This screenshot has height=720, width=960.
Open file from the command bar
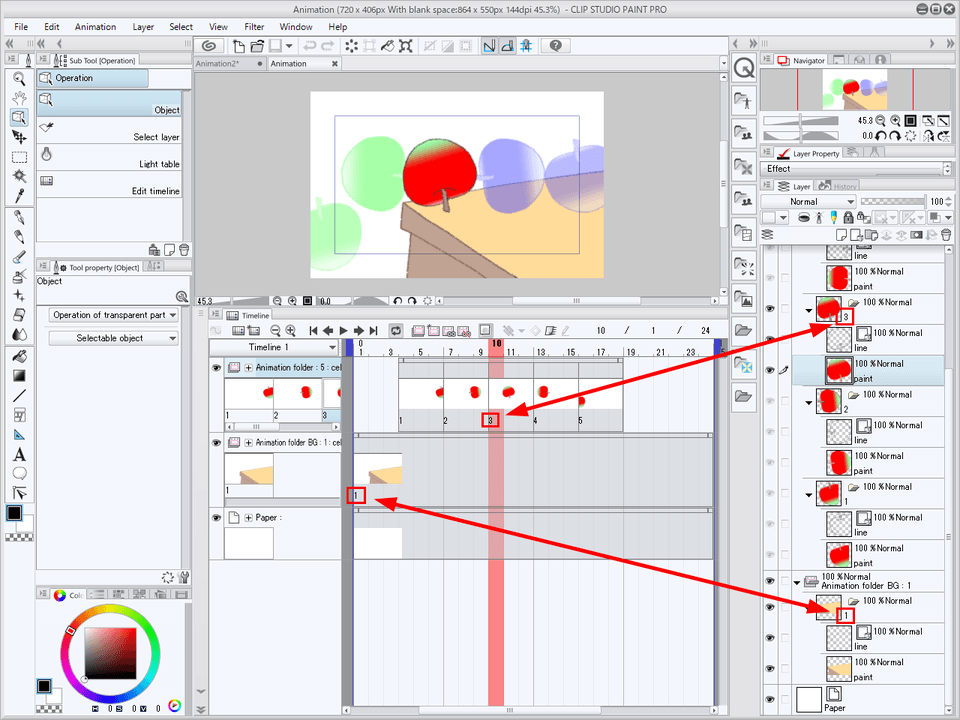click(257, 46)
